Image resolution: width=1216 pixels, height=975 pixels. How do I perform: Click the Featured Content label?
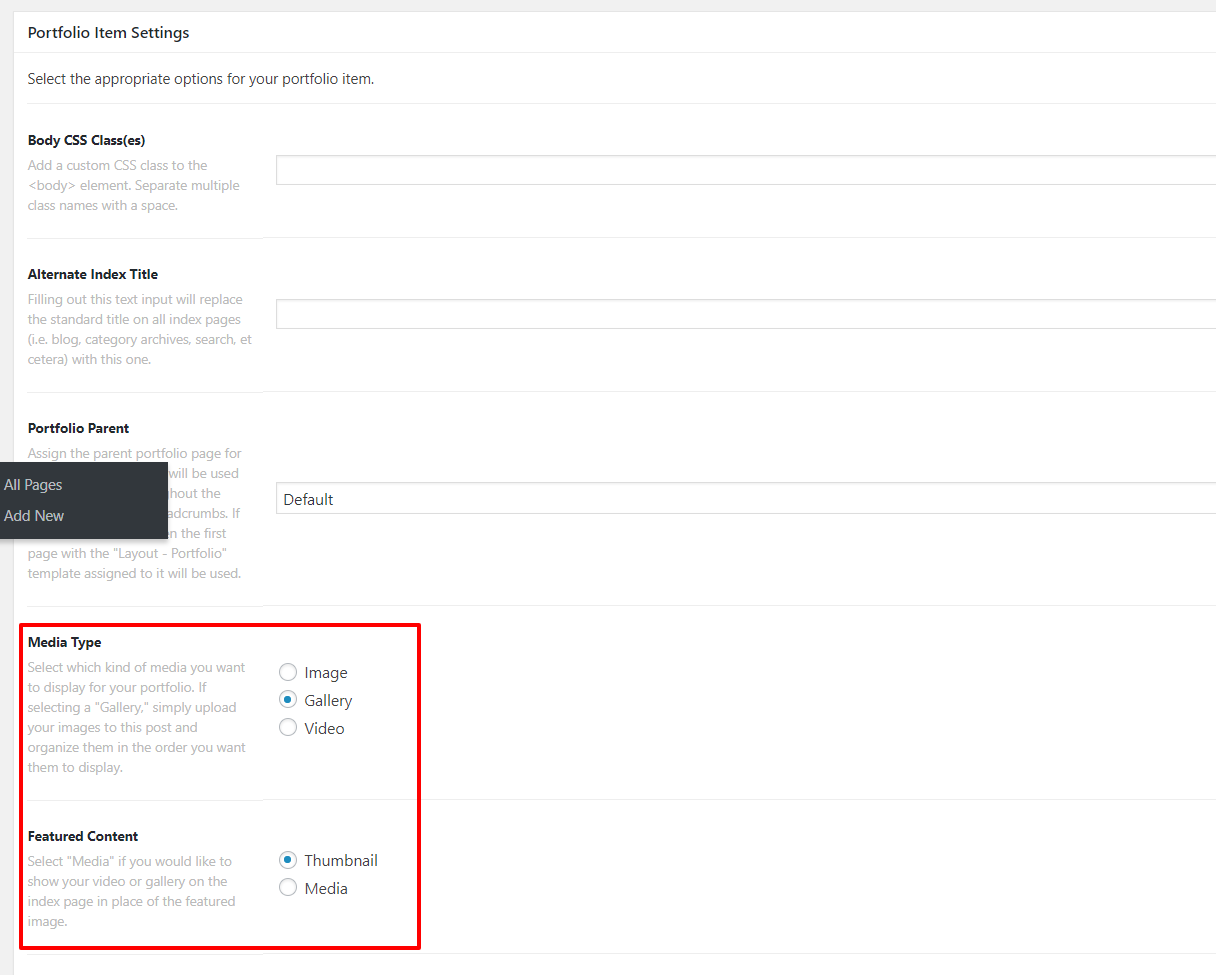[83, 836]
